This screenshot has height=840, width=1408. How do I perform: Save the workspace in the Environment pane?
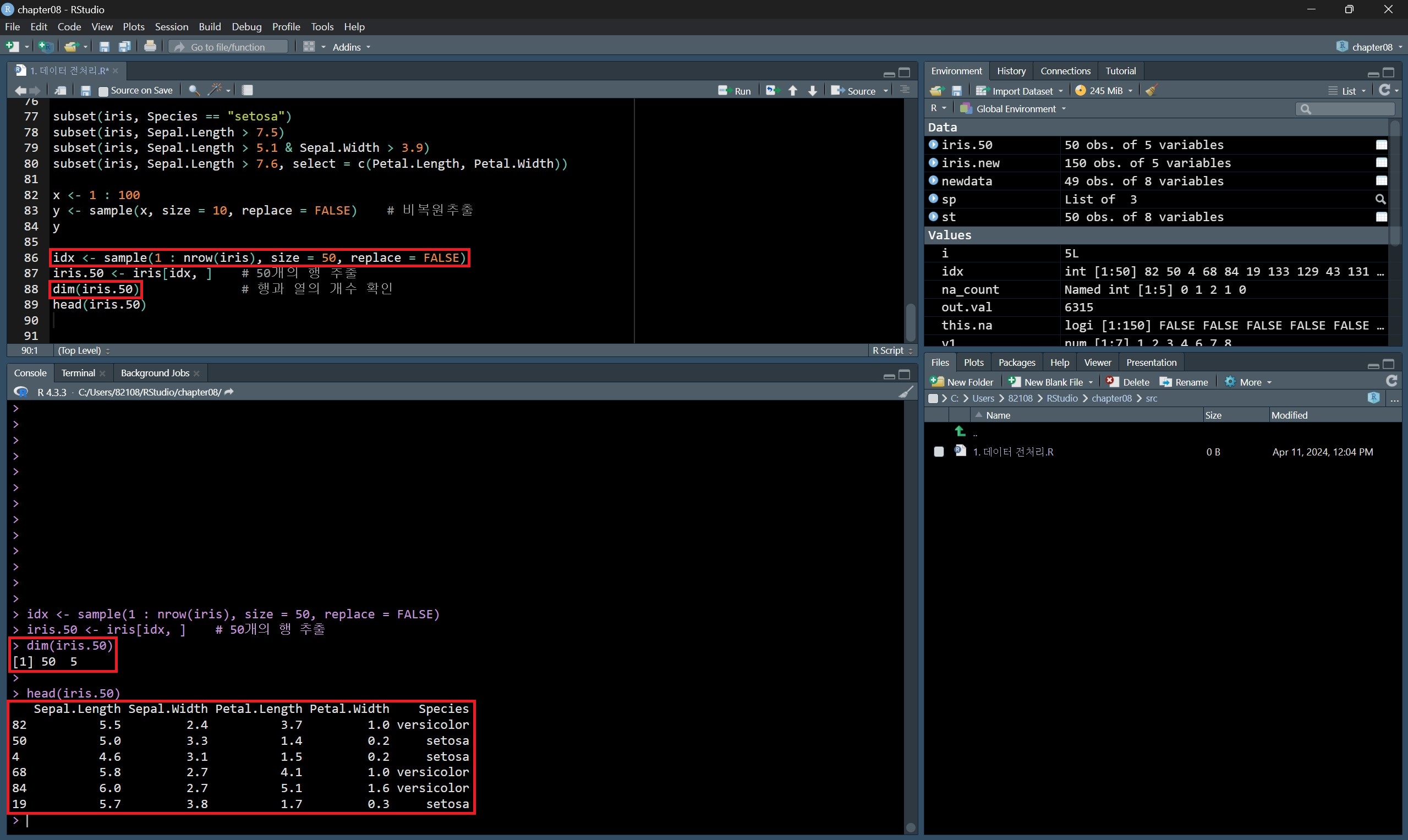(957, 91)
